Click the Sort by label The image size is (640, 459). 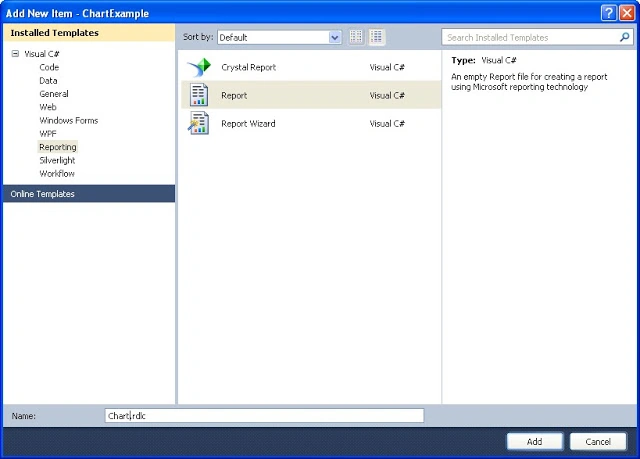click(x=198, y=37)
